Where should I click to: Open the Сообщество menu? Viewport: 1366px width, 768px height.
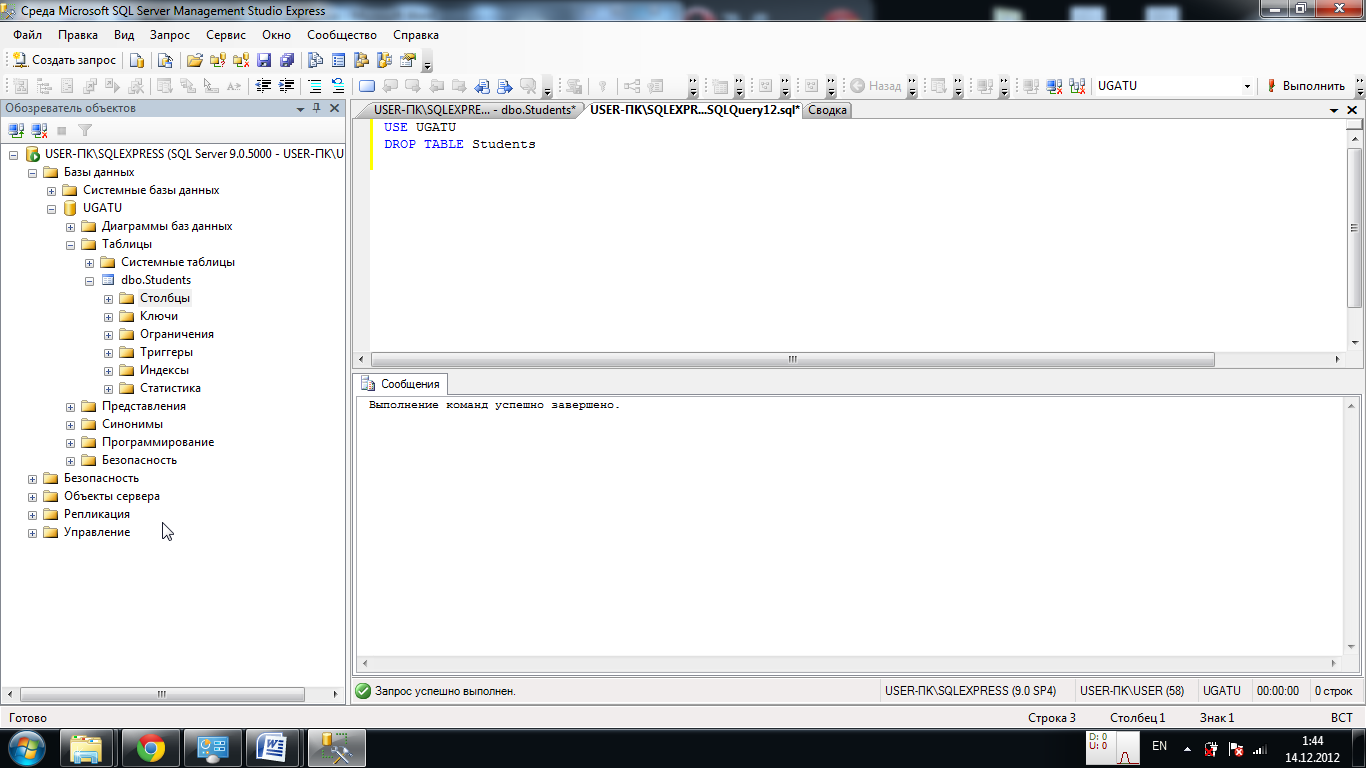tap(342, 35)
